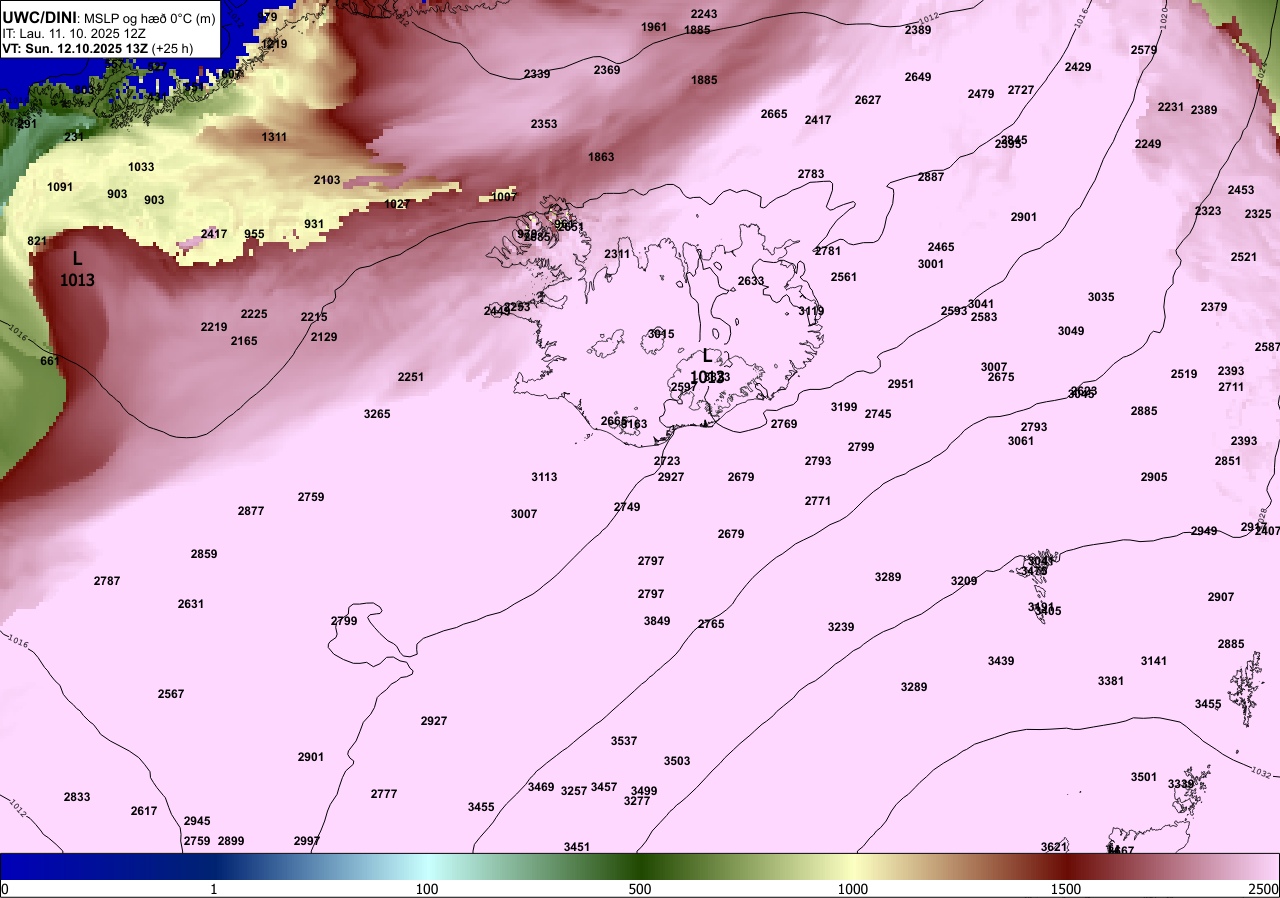
Task: Select the 3035 value
Action: coord(1101,297)
